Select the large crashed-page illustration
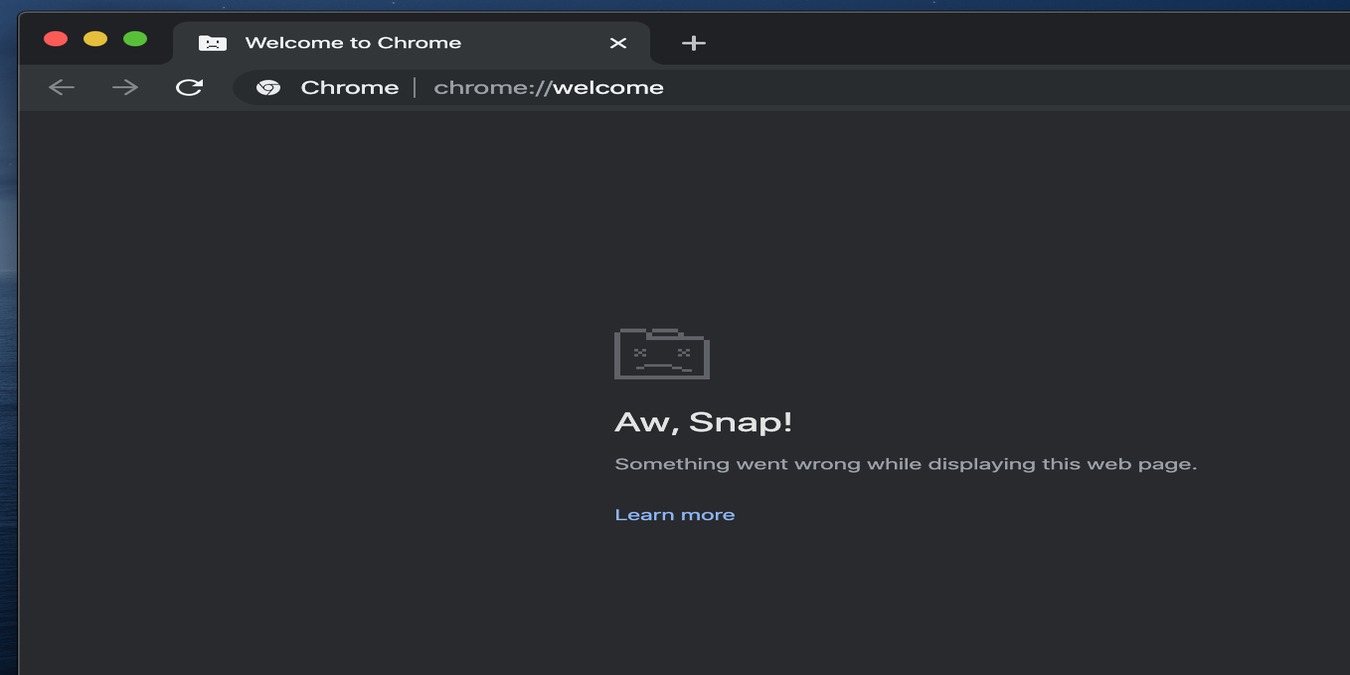The height and width of the screenshot is (675, 1350). click(x=661, y=353)
